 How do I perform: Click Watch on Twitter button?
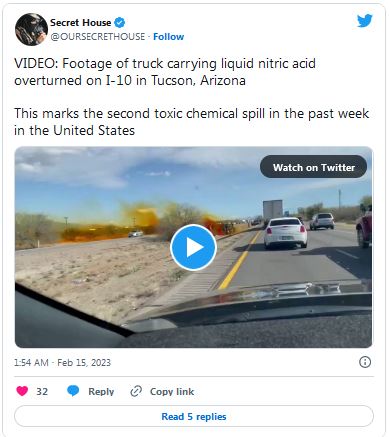click(x=313, y=167)
